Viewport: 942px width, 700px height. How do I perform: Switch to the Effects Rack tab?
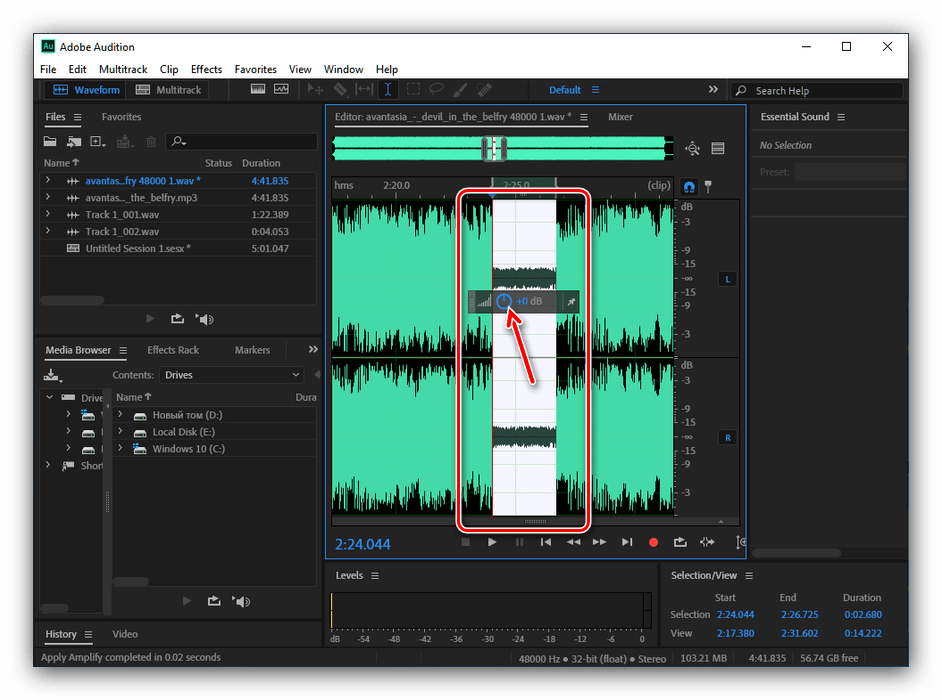(173, 350)
